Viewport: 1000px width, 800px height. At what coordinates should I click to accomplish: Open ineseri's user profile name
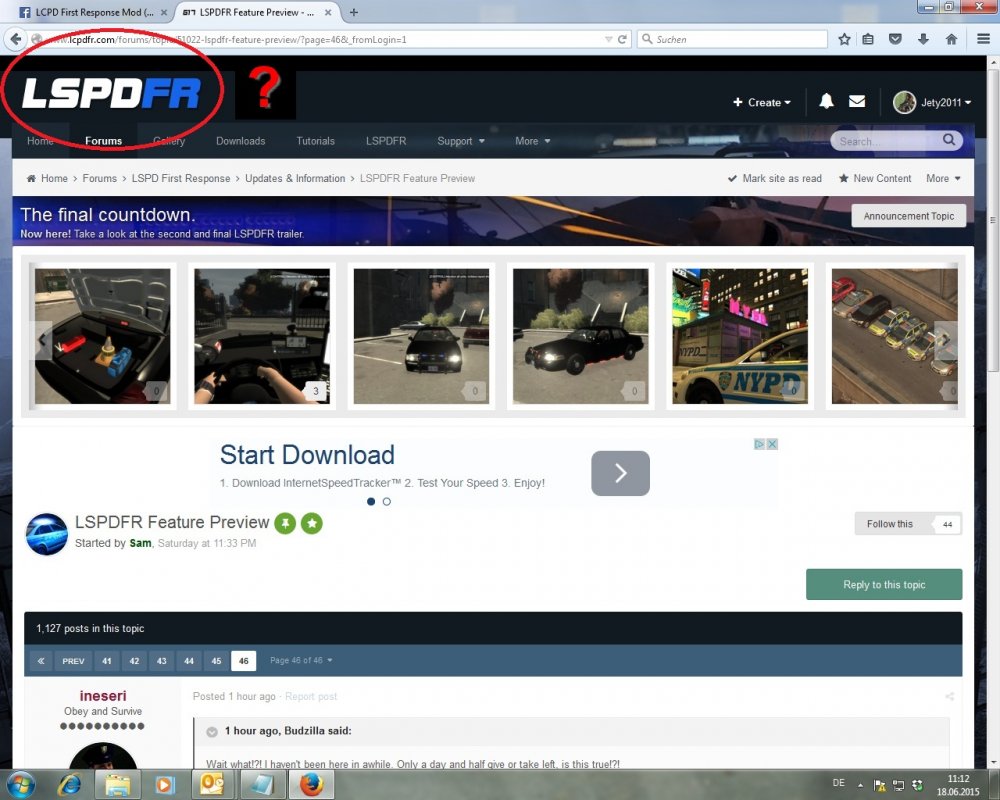coord(103,695)
